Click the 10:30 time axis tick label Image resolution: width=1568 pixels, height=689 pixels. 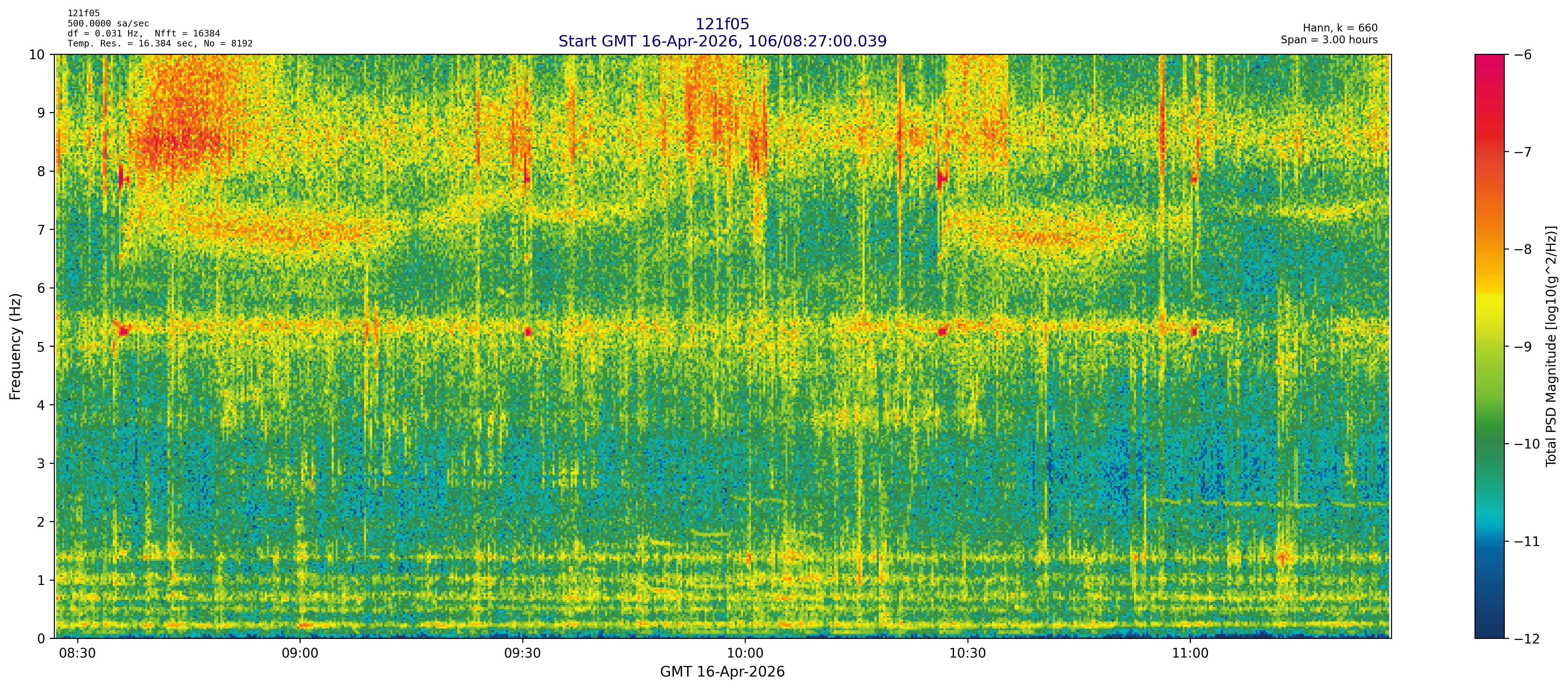click(x=967, y=654)
